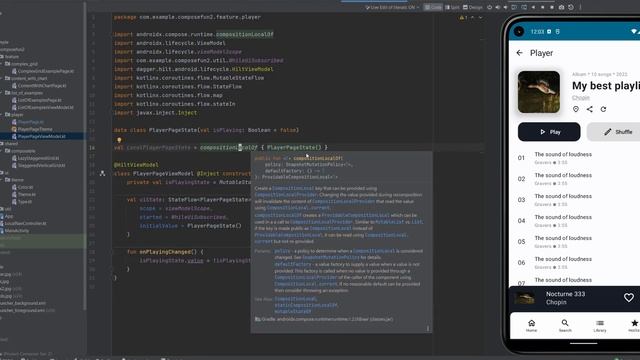Click emulator home circle icon
Screen dimensions: 640x360
tap(542, 7)
